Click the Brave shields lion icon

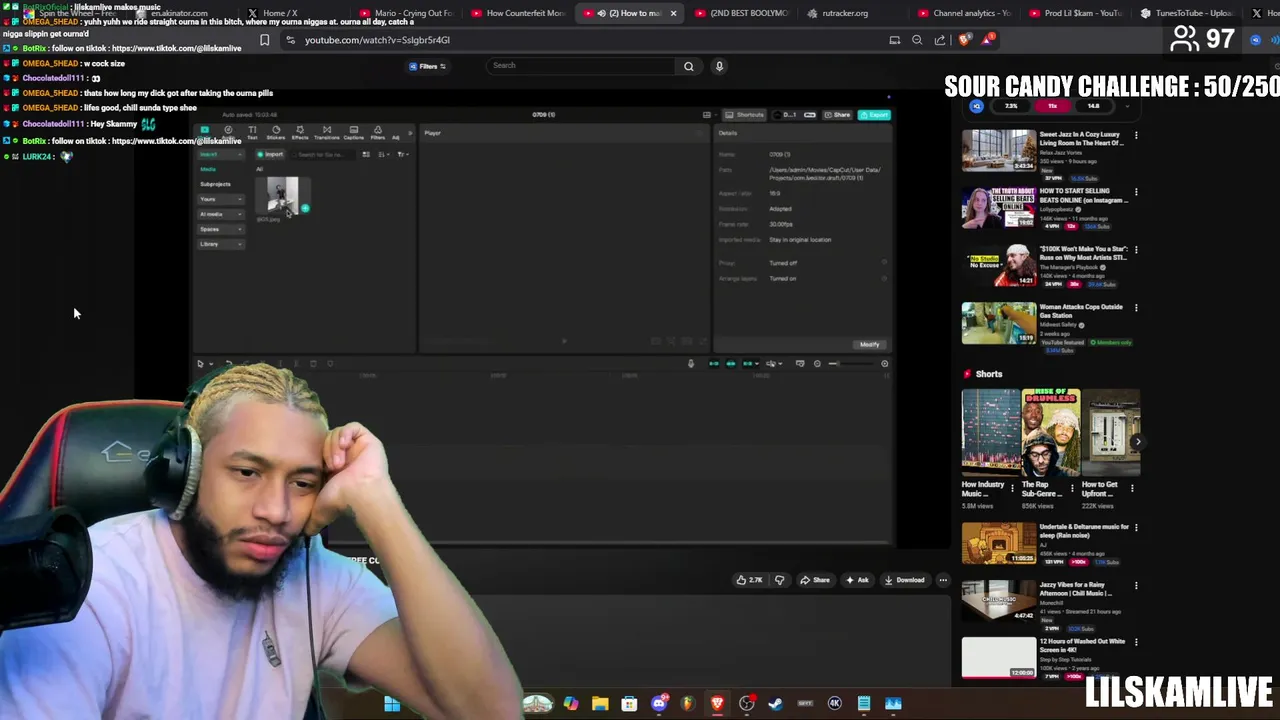click(x=964, y=40)
